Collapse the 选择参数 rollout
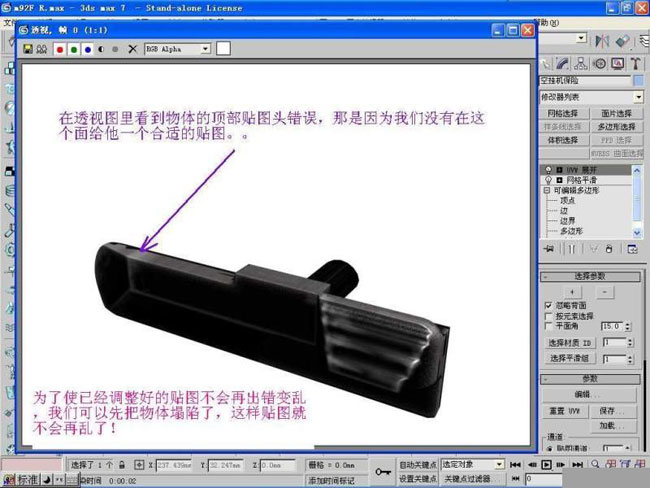650x488 pixels. pyautogui.click(x=590, y=276)
